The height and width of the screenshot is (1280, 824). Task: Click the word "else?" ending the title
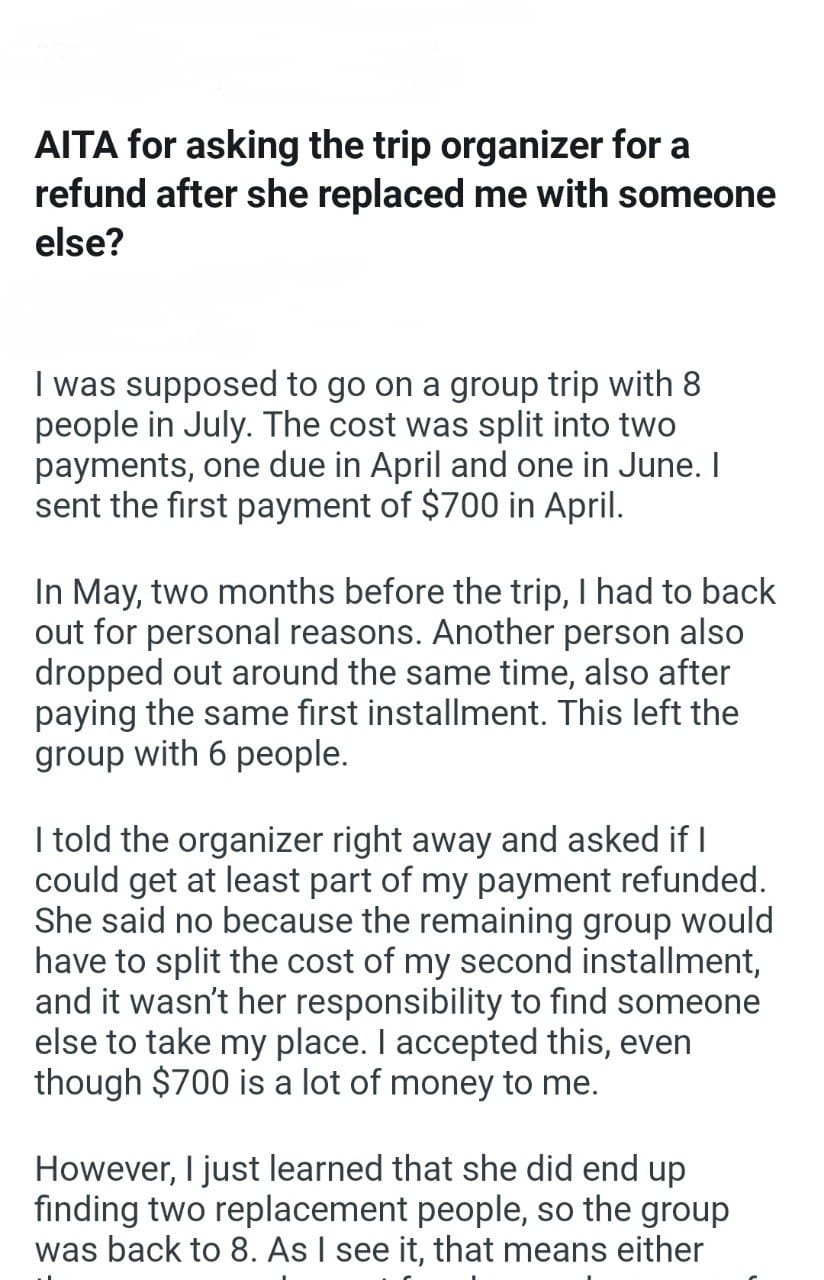pos(79,243)
